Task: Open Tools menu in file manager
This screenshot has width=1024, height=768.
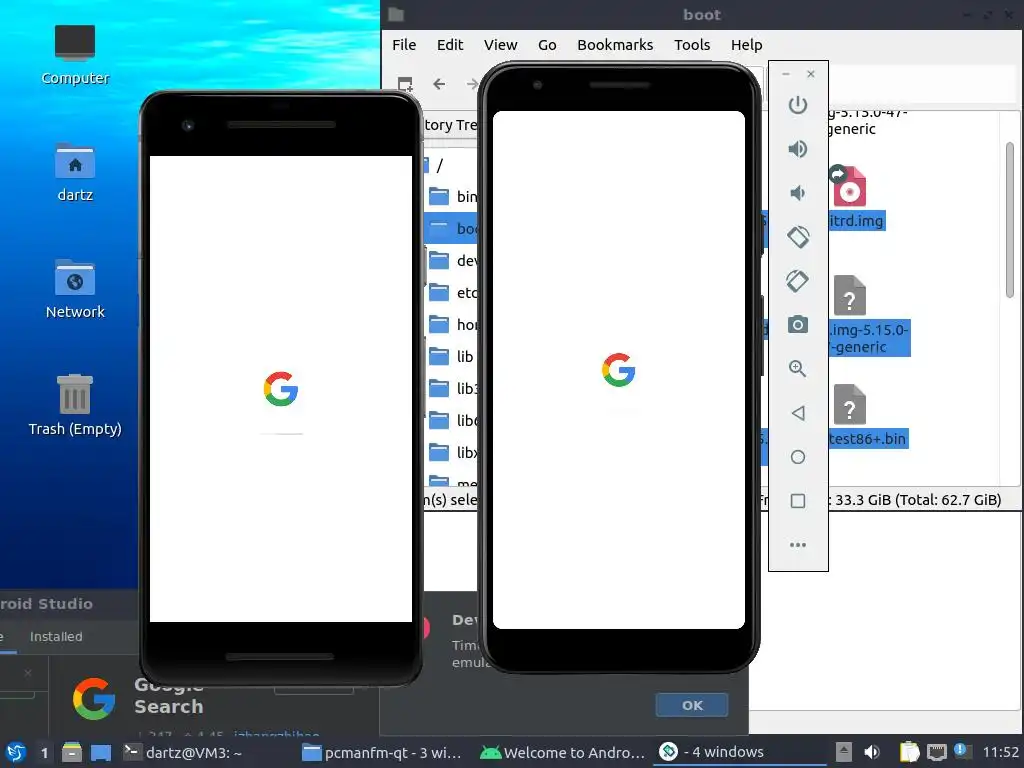Action: click(x=692, y=44)
